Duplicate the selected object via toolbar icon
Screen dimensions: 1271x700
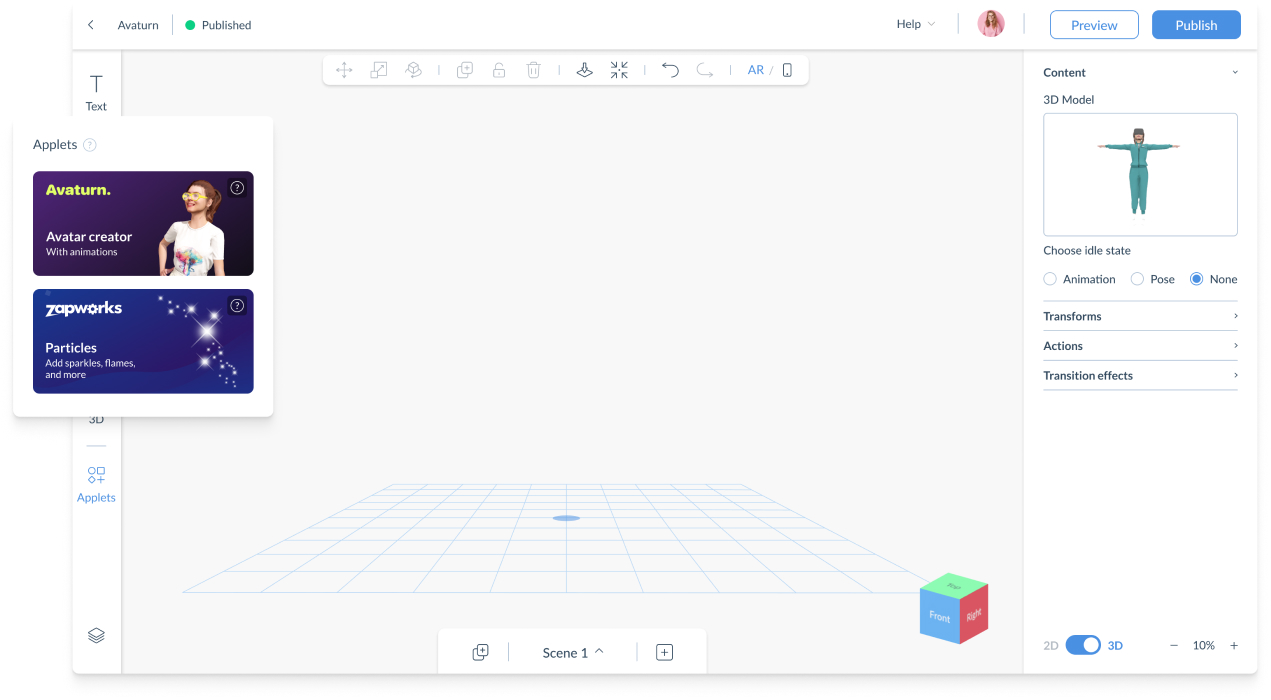tap(464, 69)
